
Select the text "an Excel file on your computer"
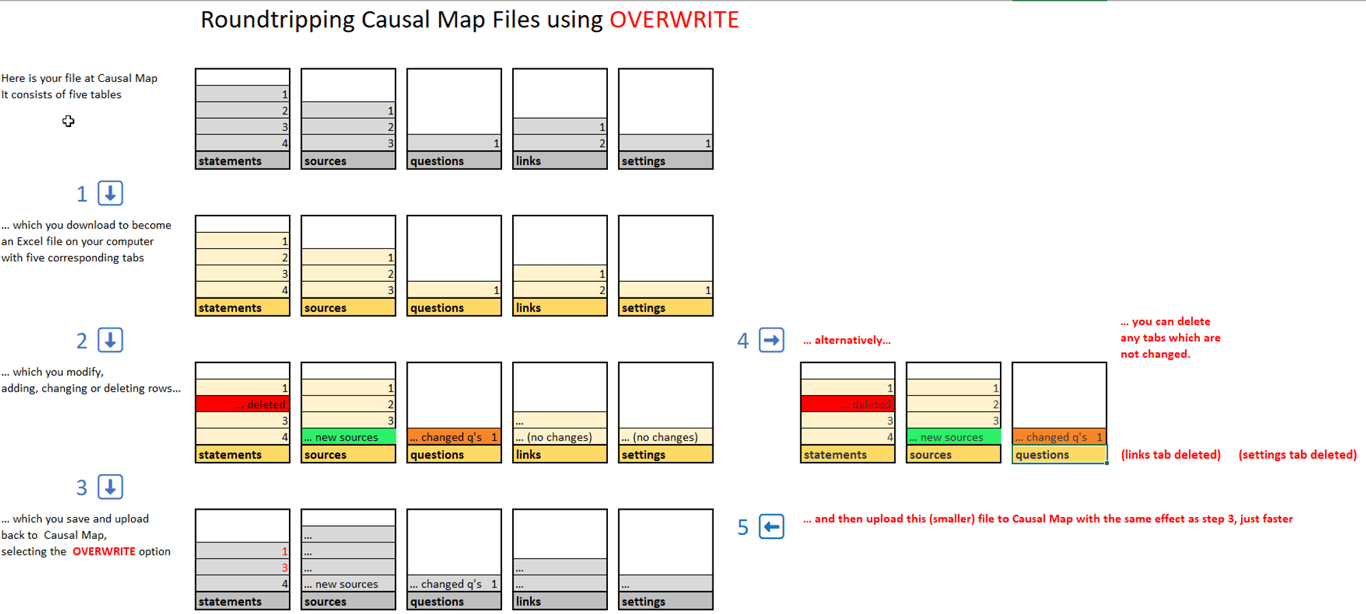[77, 241]
